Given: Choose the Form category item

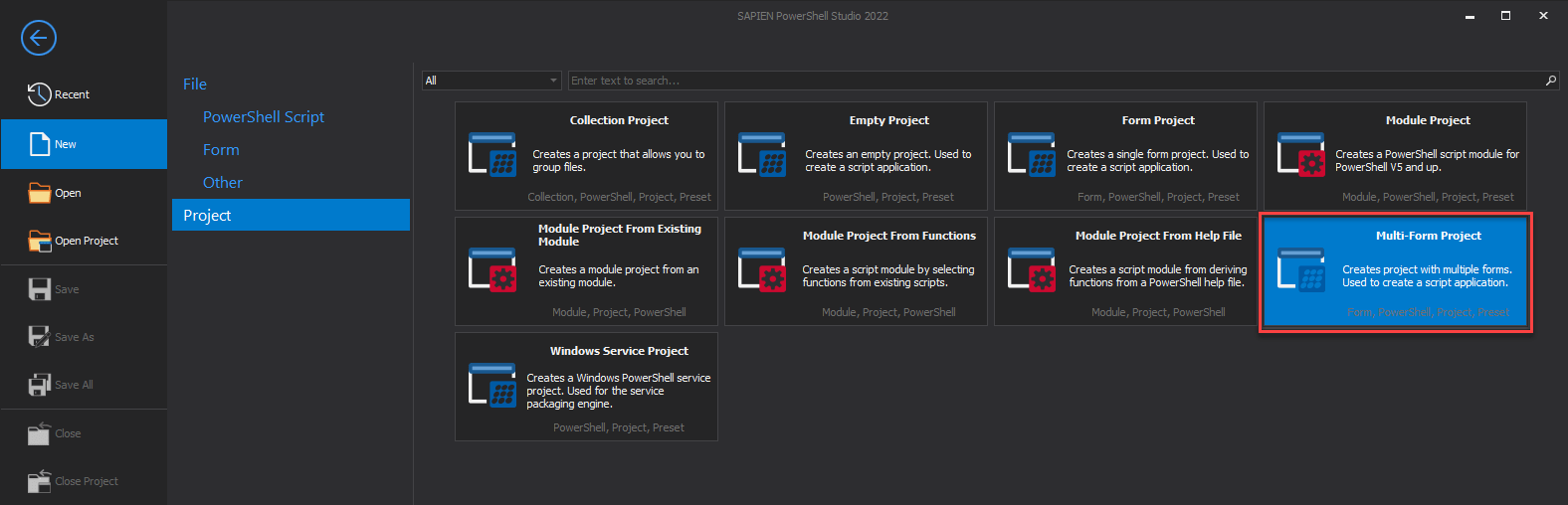Looking at the screenshot, I should (x=221, y=150).
